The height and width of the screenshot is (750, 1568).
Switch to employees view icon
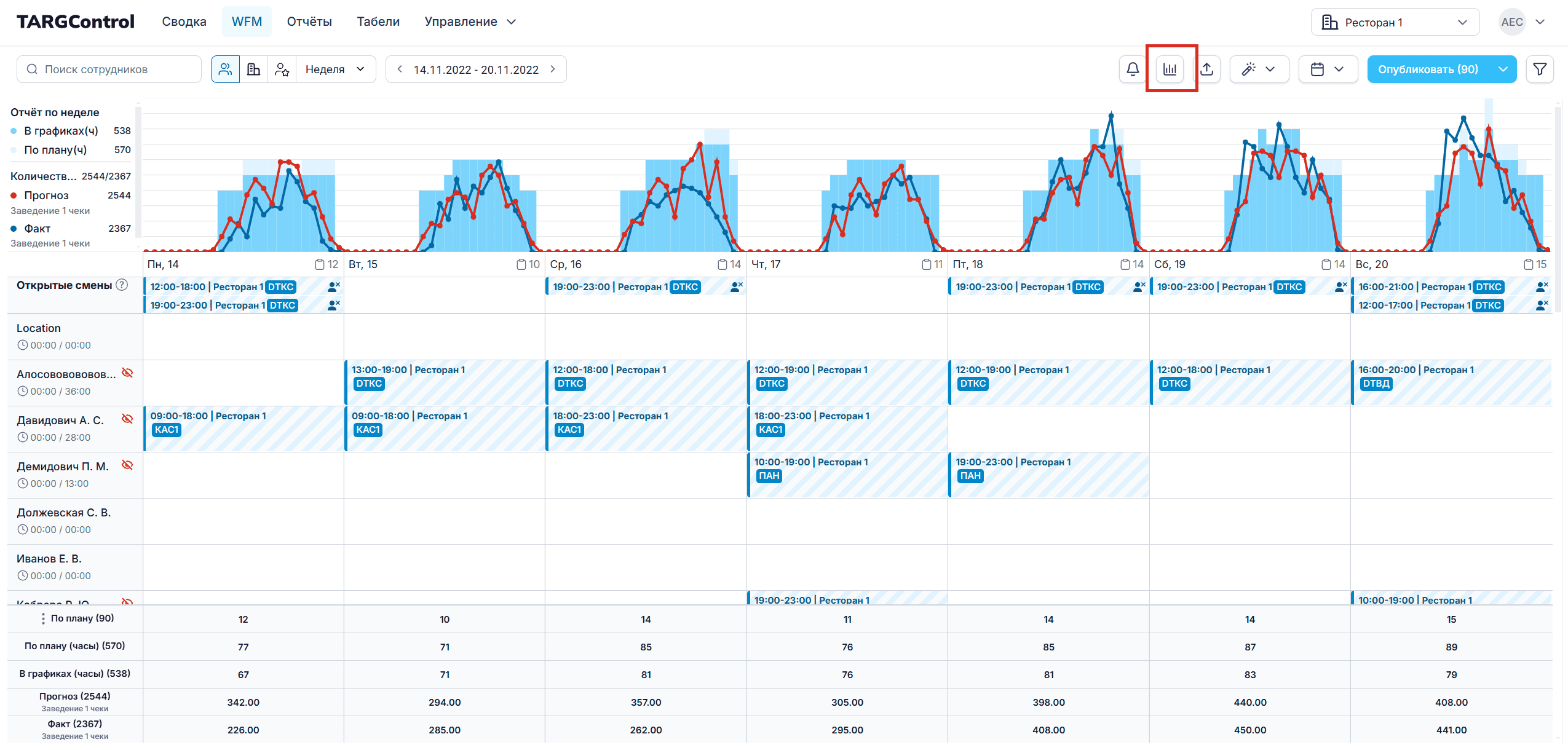225,69
